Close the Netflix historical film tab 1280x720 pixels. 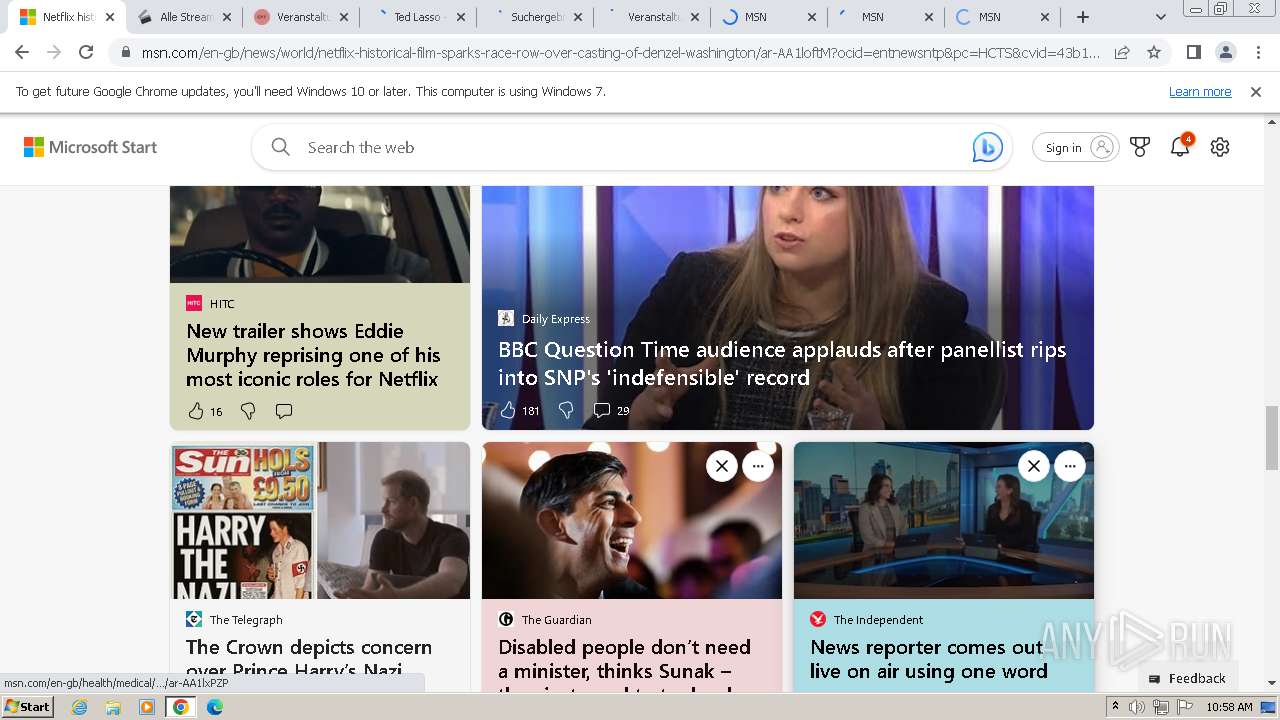tap(109, 17)
